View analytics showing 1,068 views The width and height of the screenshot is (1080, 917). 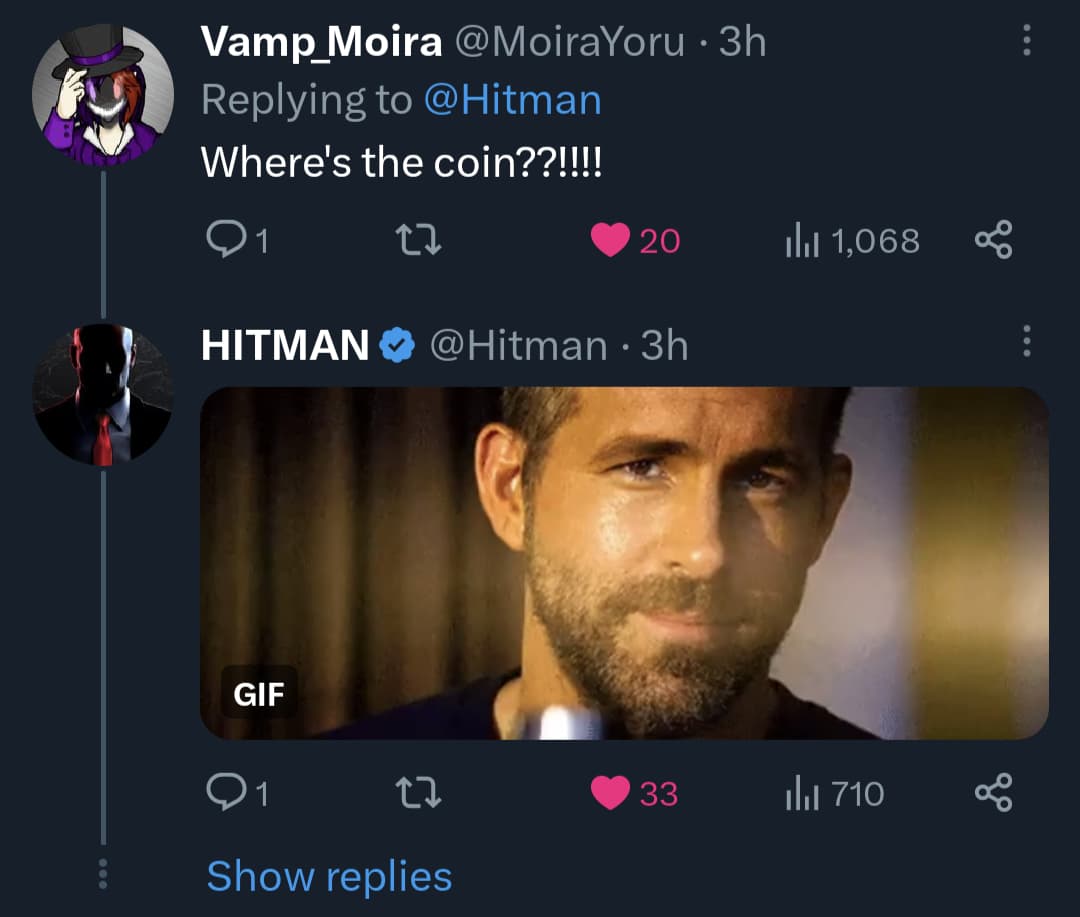[853, 240]
